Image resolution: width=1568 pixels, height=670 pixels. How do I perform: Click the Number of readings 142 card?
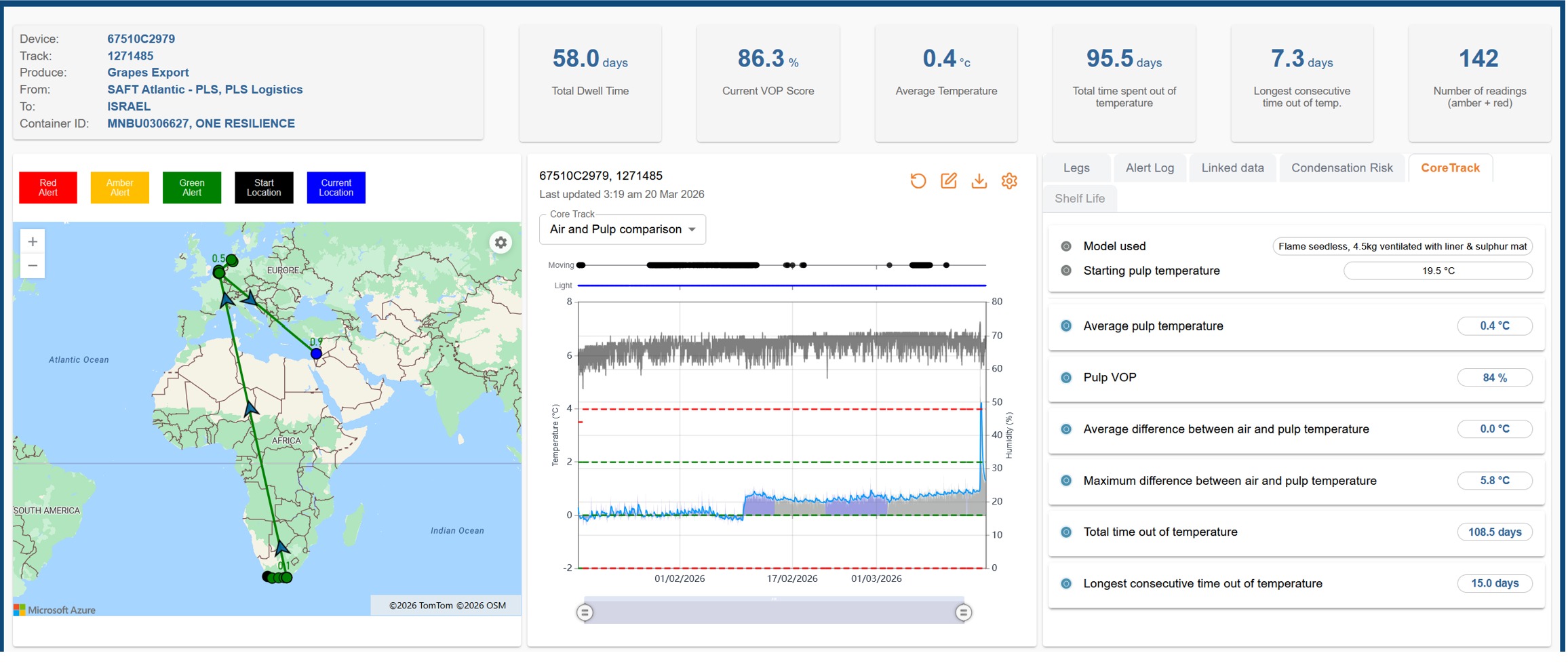coord(1480,83)
